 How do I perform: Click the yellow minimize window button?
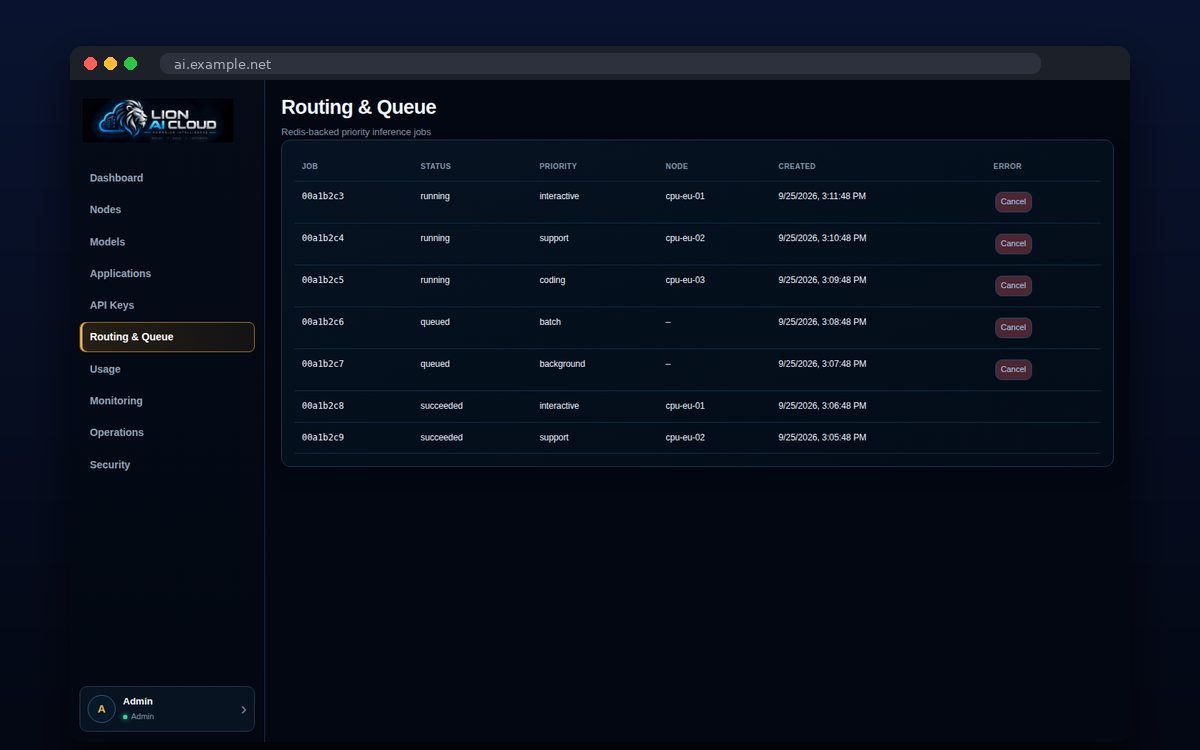click(110, 64)
